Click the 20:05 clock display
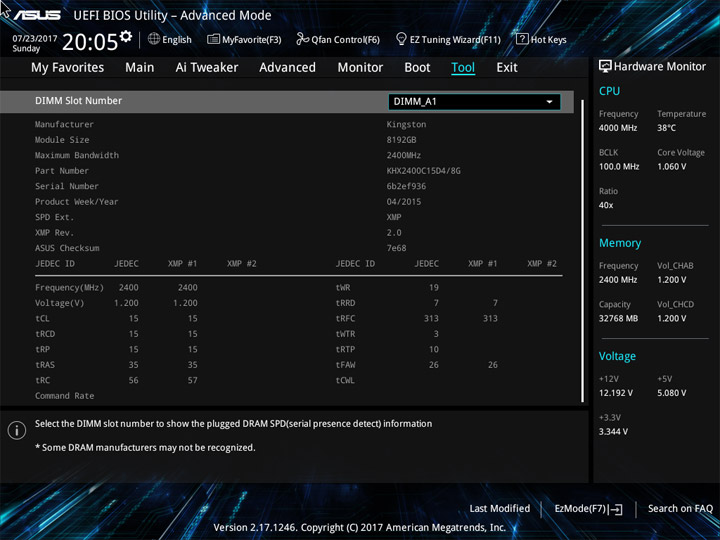Image resolution: width=720 pixels, height=540 pixels. pyautogui.click(x=90, y=42)
